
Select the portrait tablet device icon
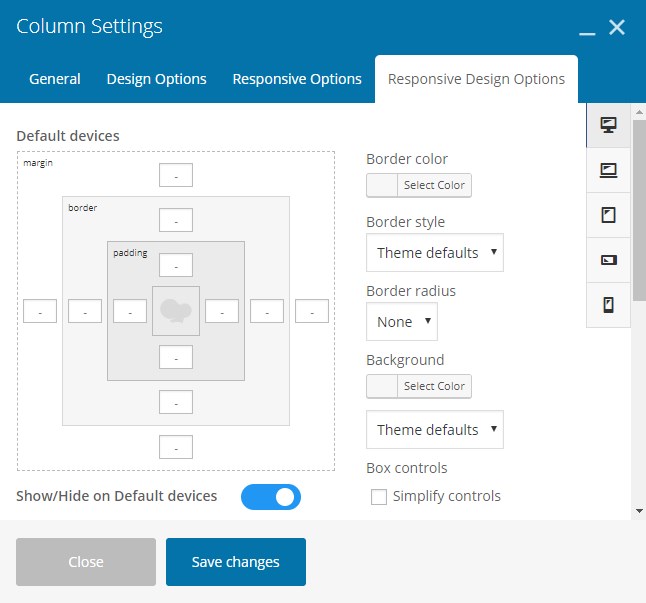(608, 215)
